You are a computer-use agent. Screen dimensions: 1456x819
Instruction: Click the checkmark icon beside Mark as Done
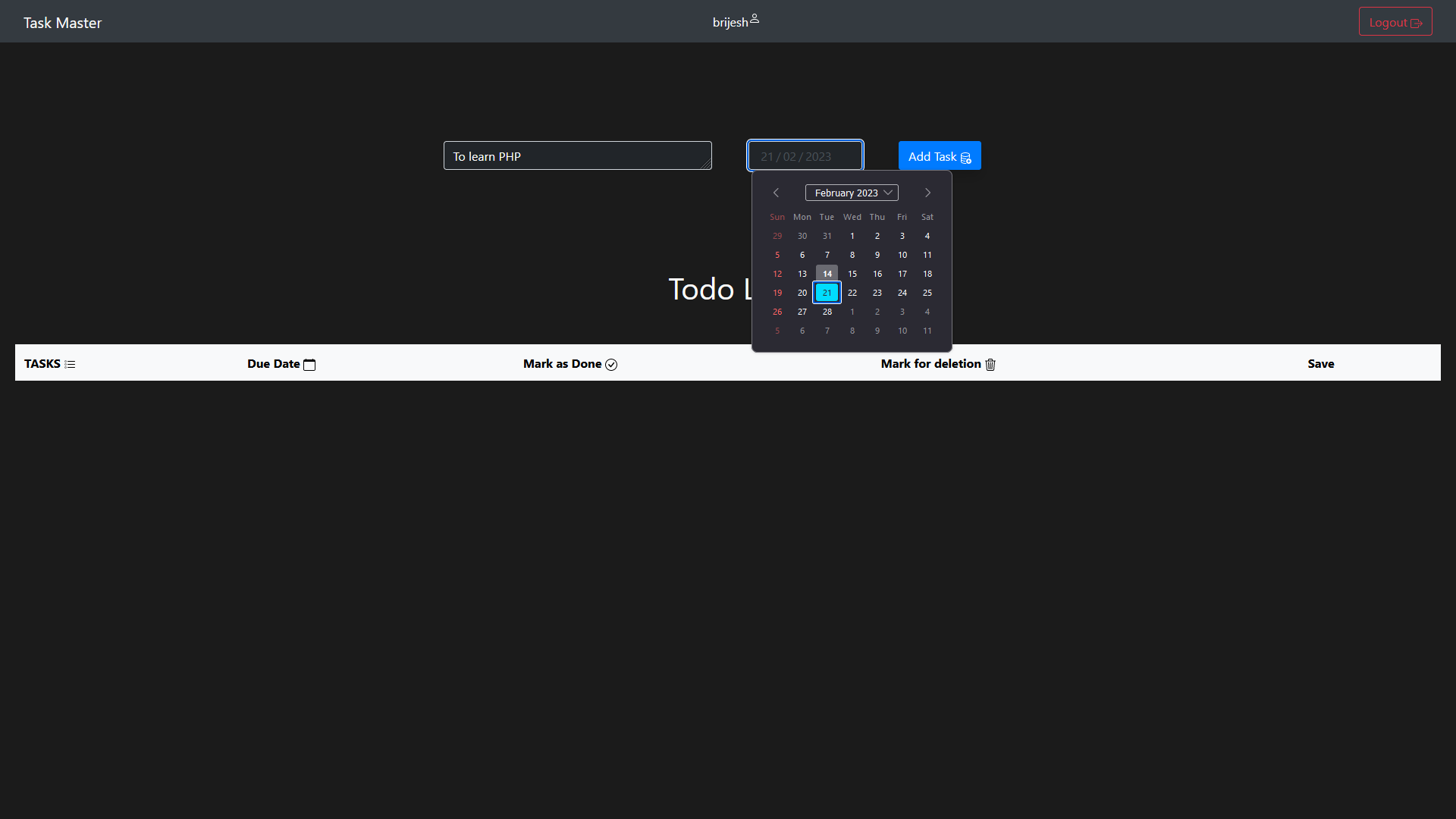611,365
